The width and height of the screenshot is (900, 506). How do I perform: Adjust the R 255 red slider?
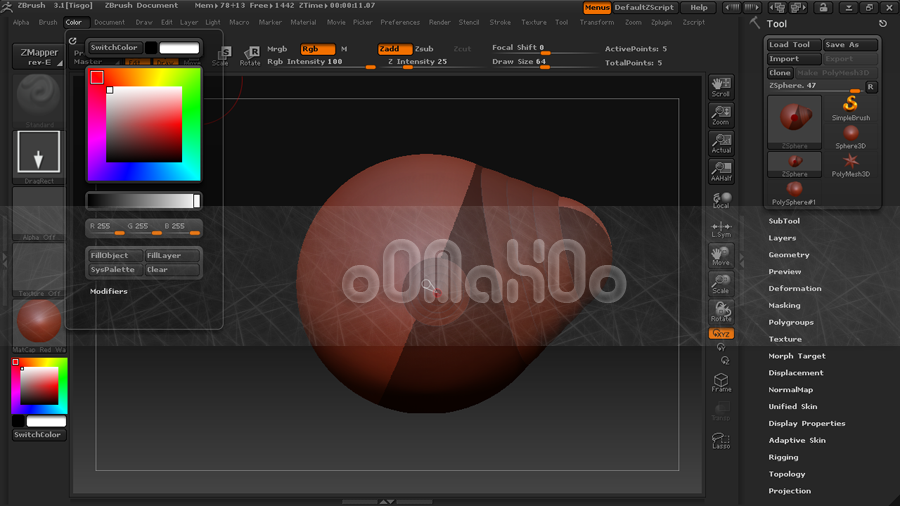tap(106, 227)
